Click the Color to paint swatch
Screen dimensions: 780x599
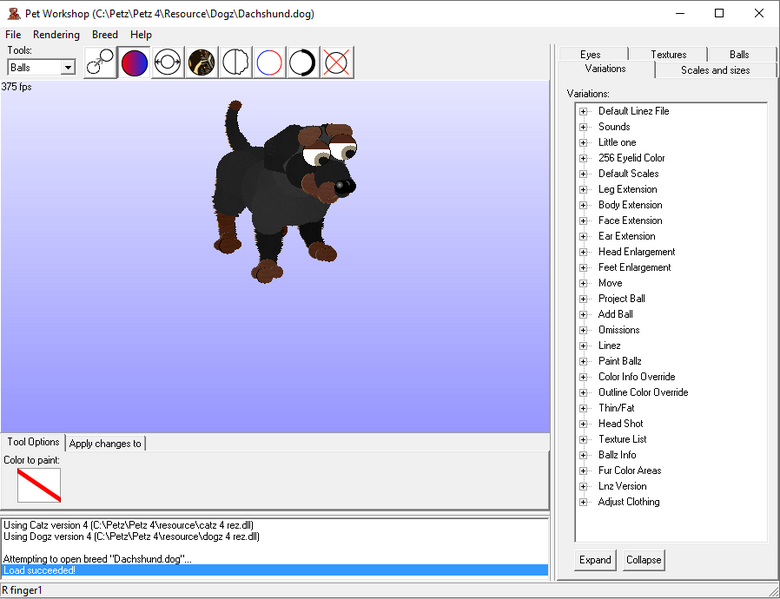39,485
